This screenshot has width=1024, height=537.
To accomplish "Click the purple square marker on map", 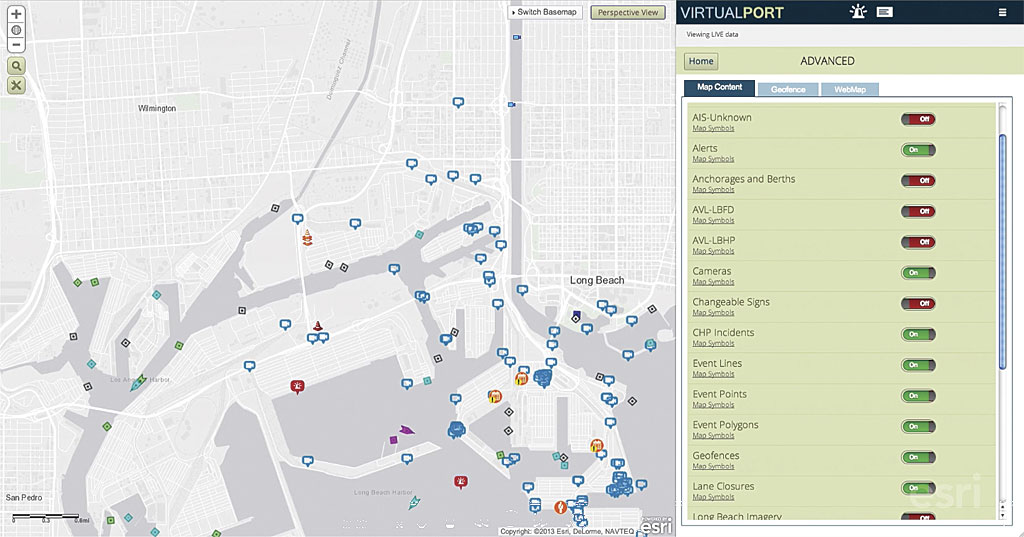I will (393, 440).
